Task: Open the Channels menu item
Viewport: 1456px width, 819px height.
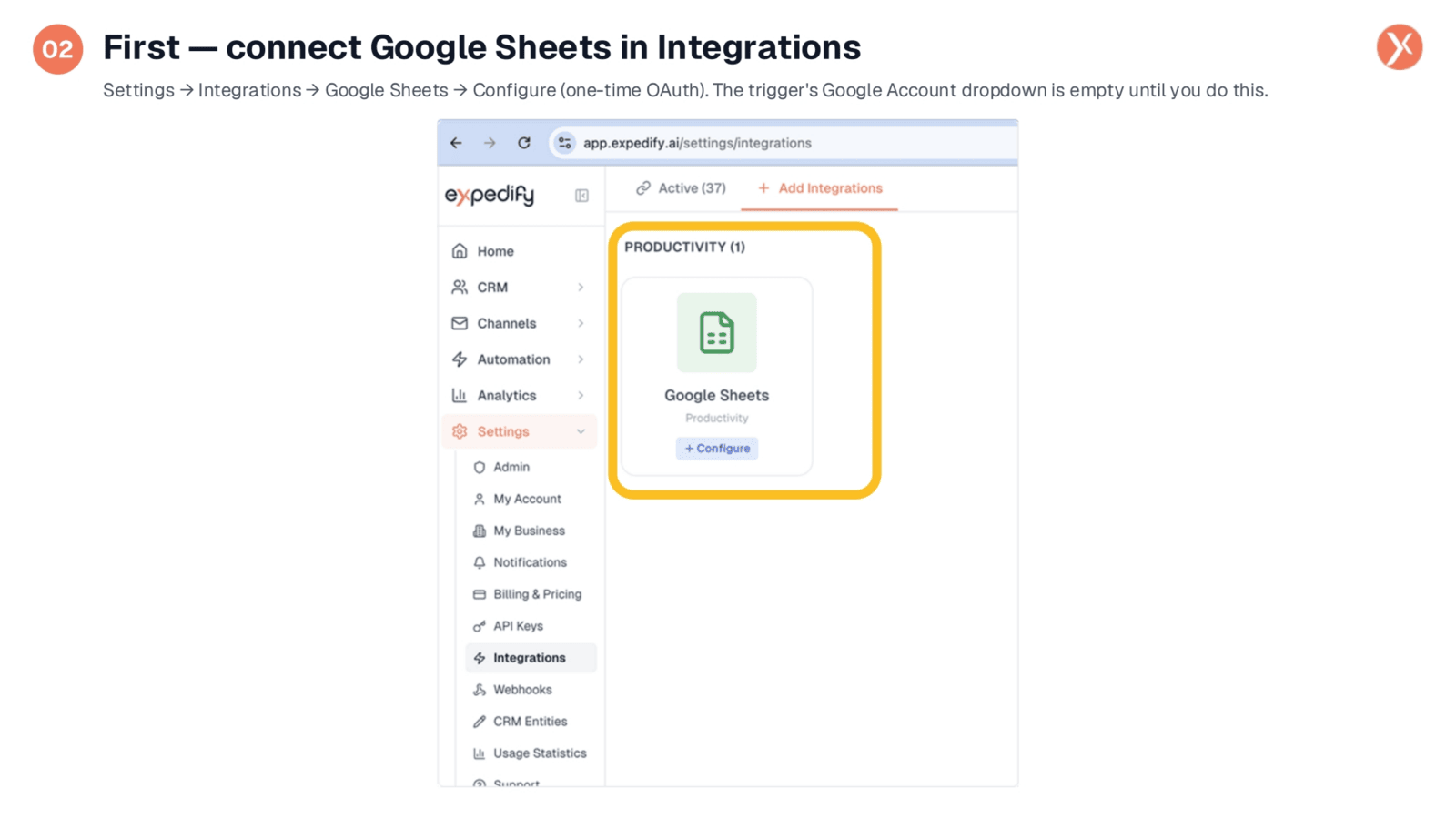Action: point(520,323)
